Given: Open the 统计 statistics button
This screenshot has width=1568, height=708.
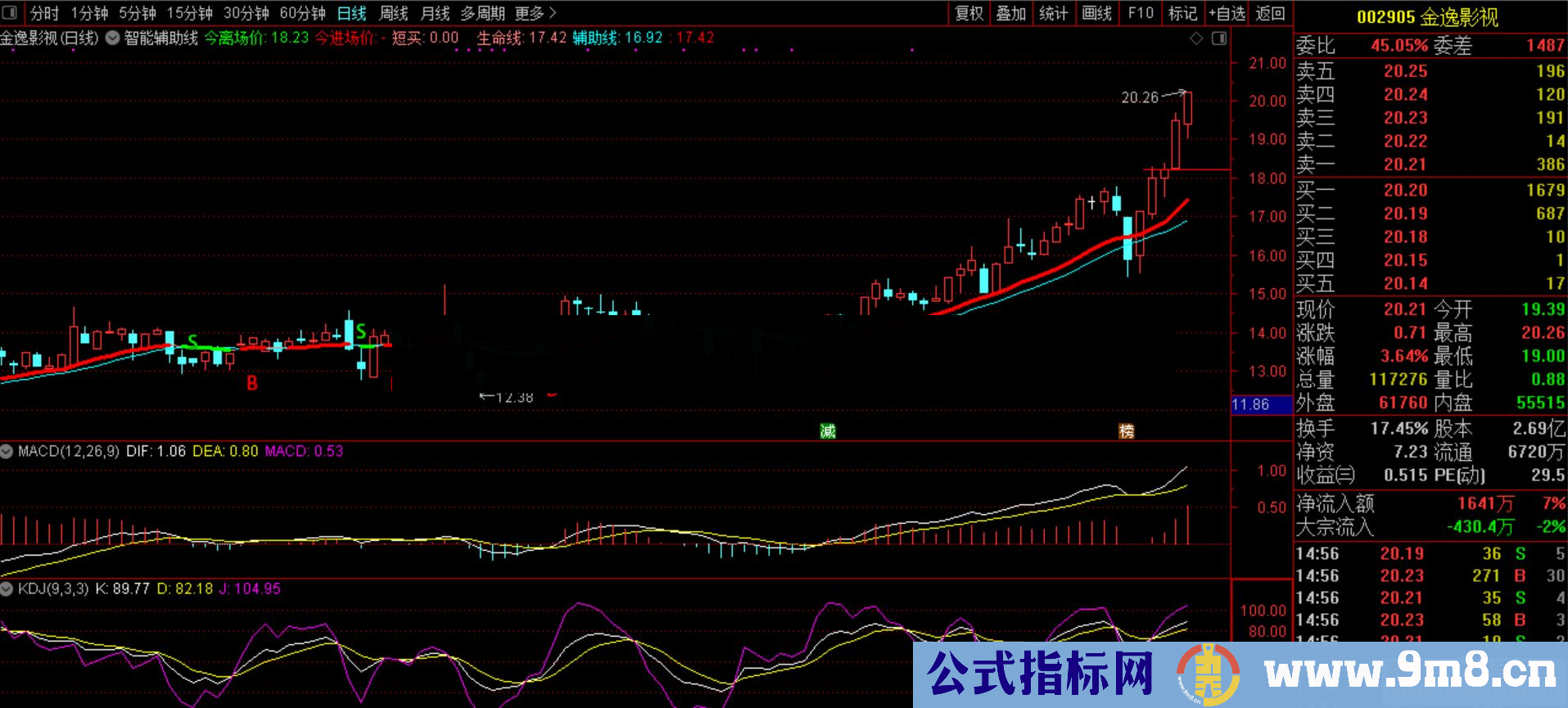Looking at the screenshot, I should click(x=1054, y=13).
